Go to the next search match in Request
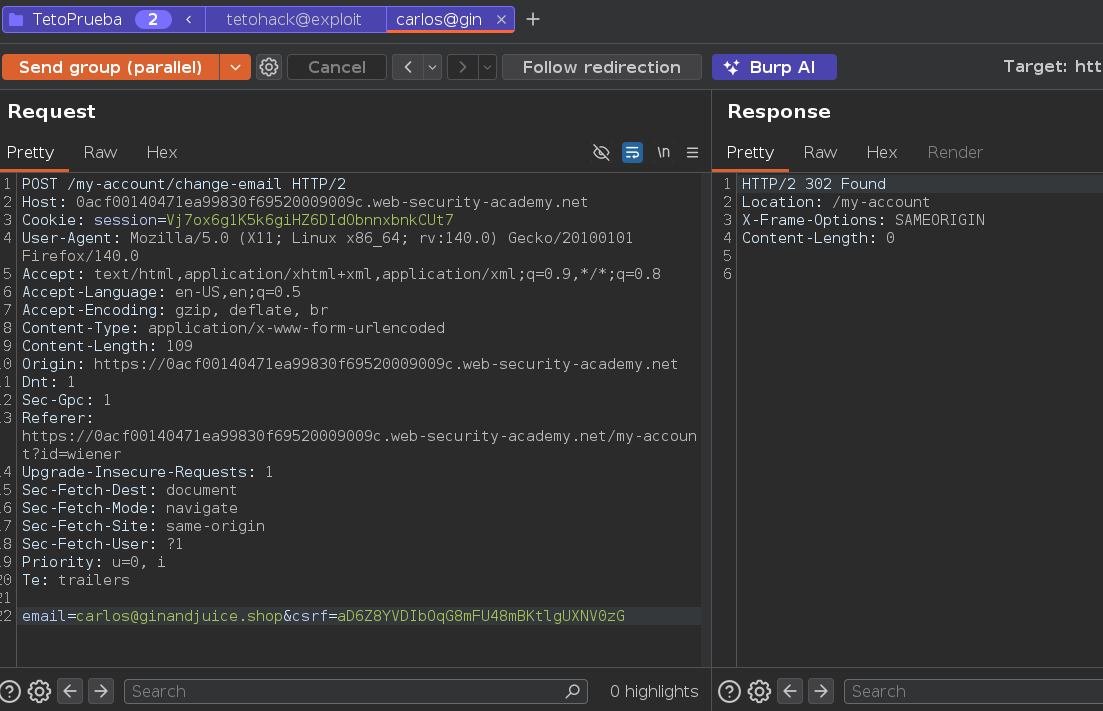 coord(101,692)
